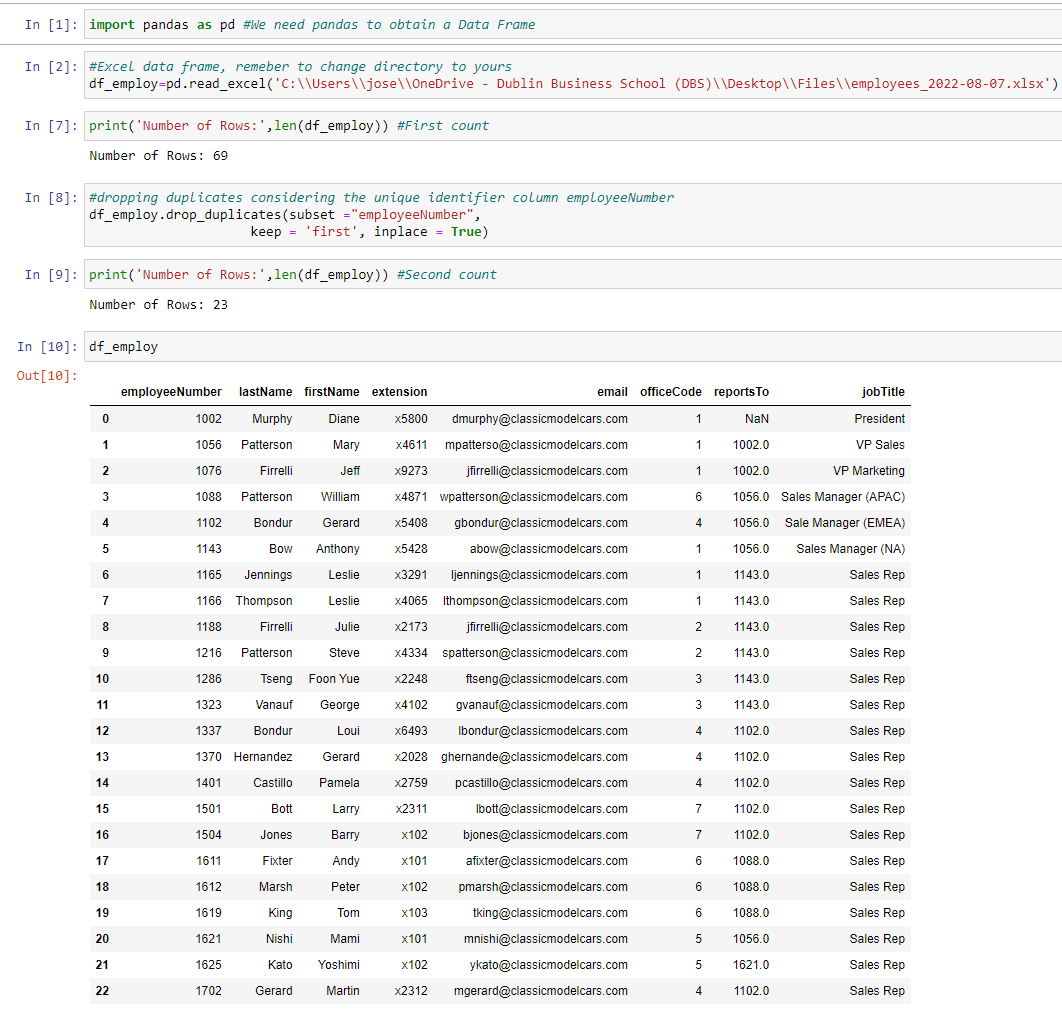Click email pmarsh@classicmodelcars.com
This screenshot has height=1017, width=1062.
(543, 887)
